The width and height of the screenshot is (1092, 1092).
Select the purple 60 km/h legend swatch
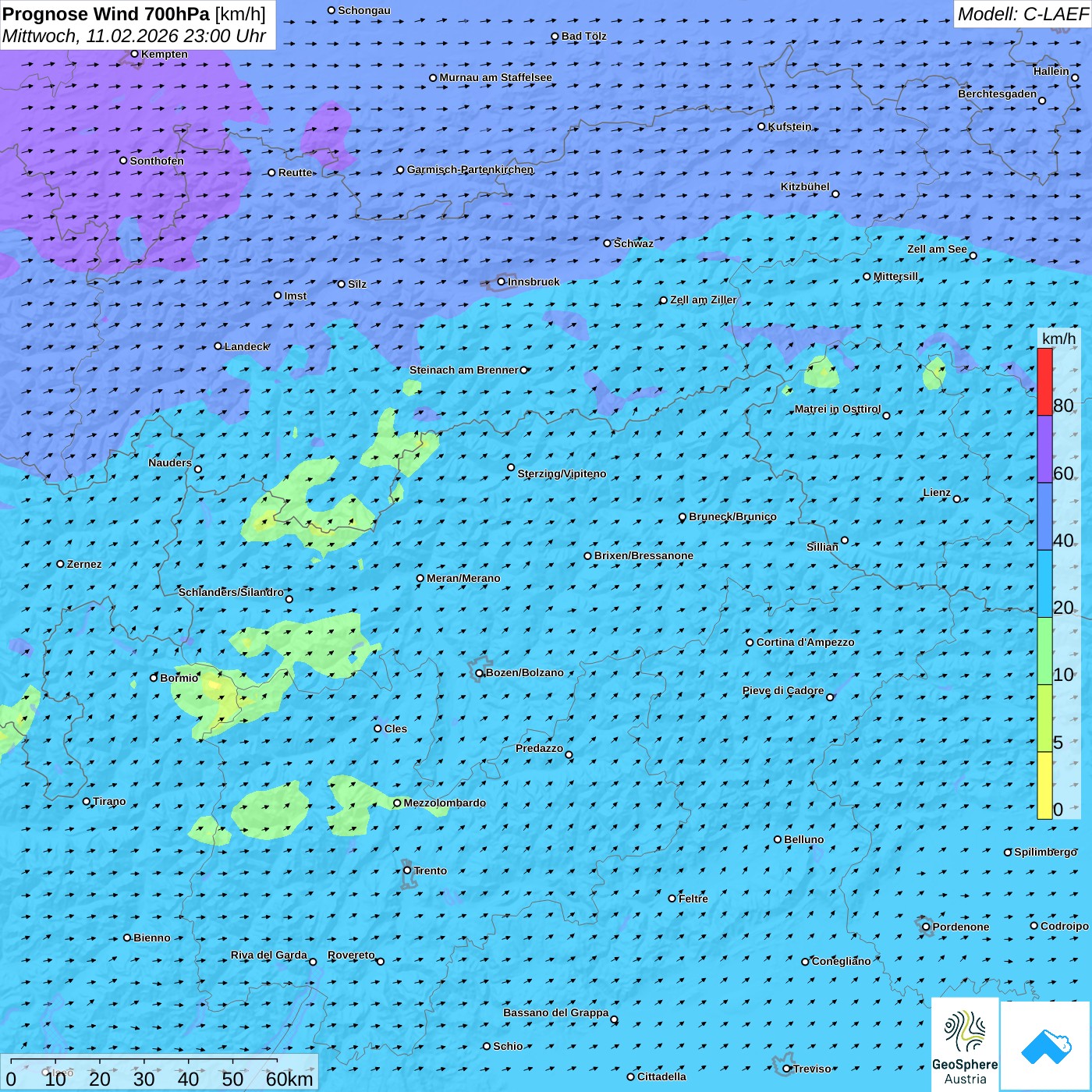click(1044, 449)
